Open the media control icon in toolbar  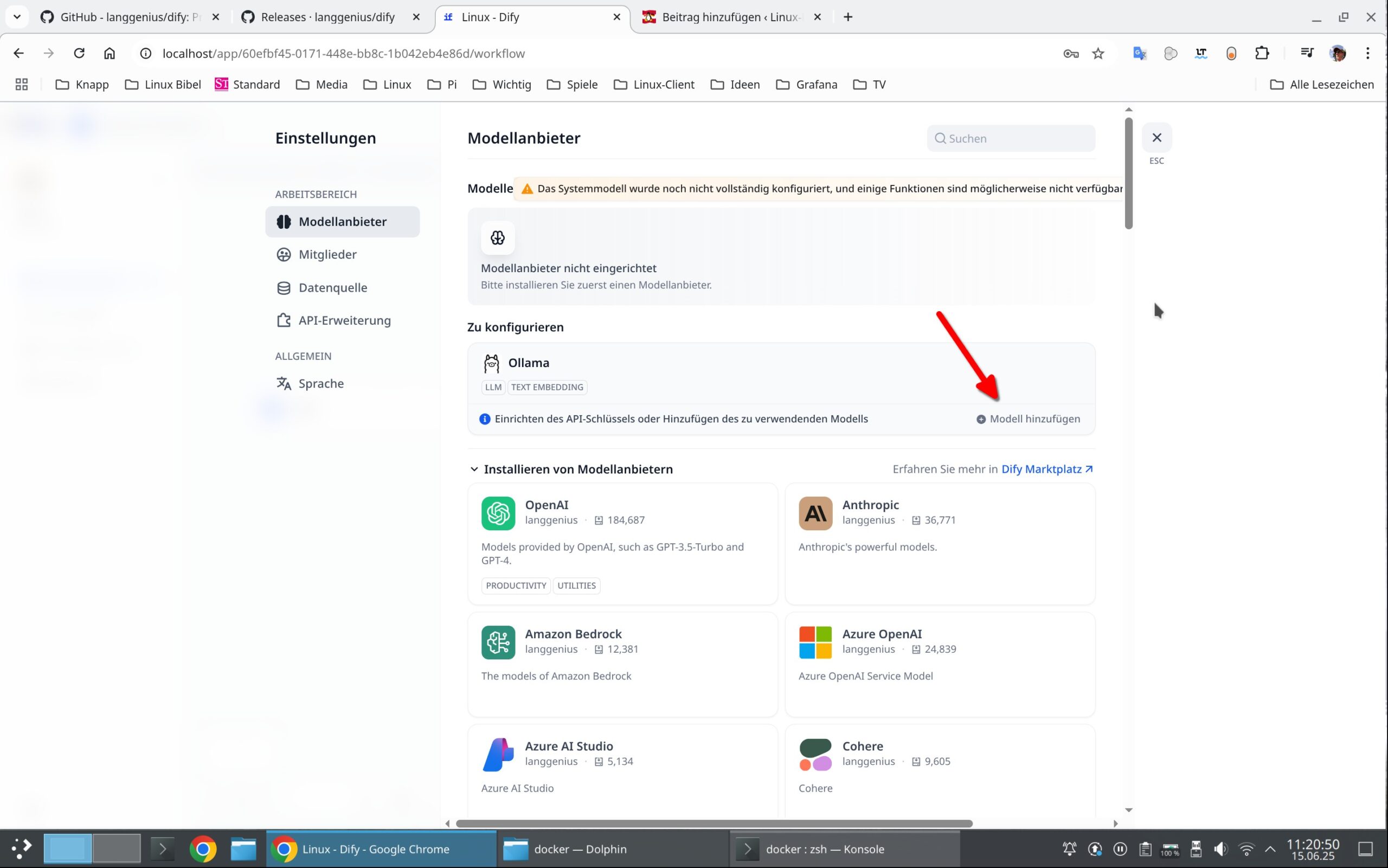pyautogui.click(x=1307, y=53)
